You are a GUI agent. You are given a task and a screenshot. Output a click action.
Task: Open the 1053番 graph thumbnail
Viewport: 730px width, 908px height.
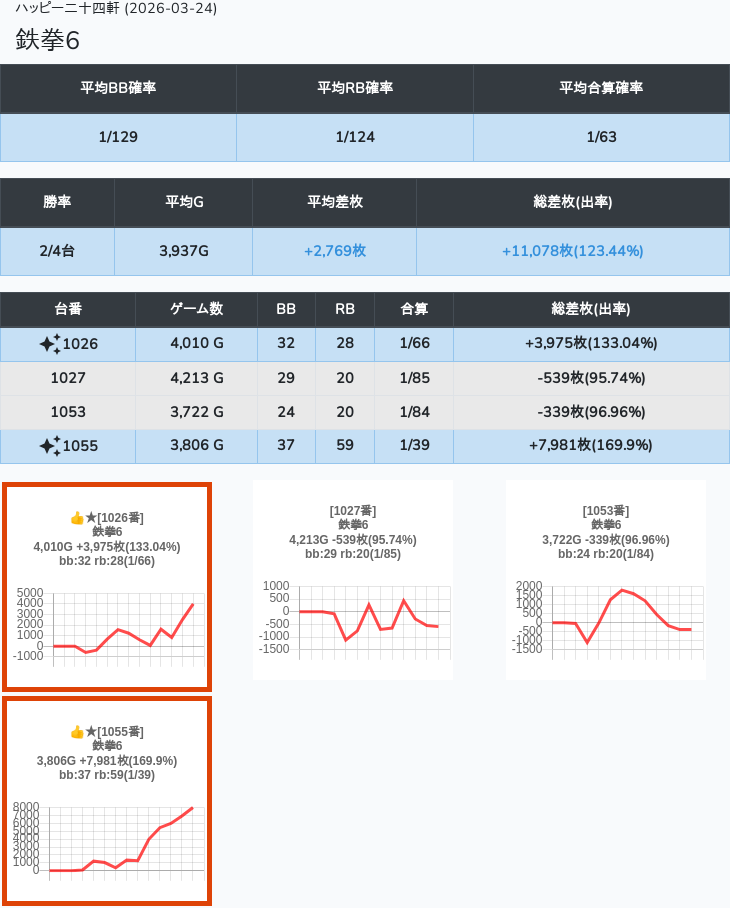point(605,580)
